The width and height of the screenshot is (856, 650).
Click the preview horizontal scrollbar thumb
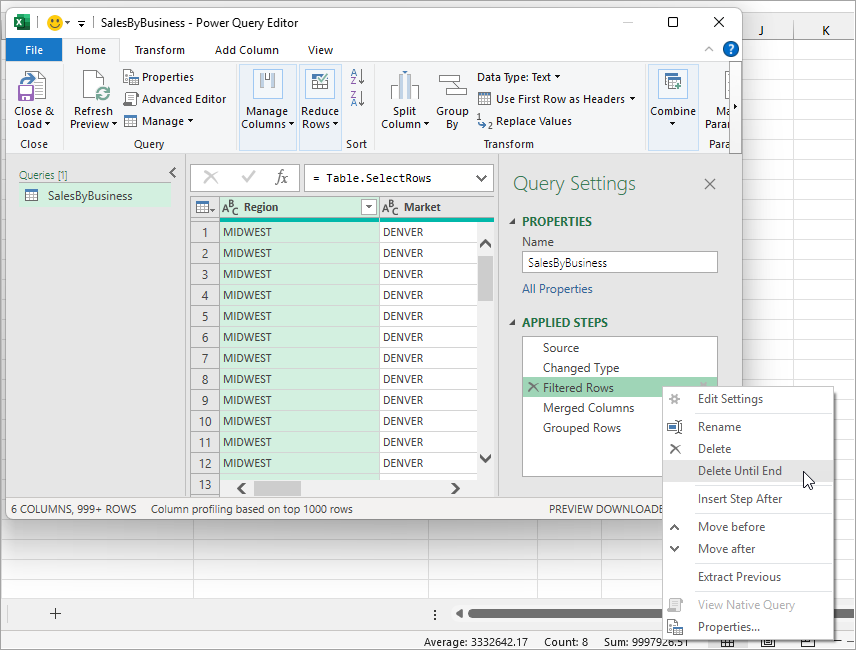click(277, 488)
